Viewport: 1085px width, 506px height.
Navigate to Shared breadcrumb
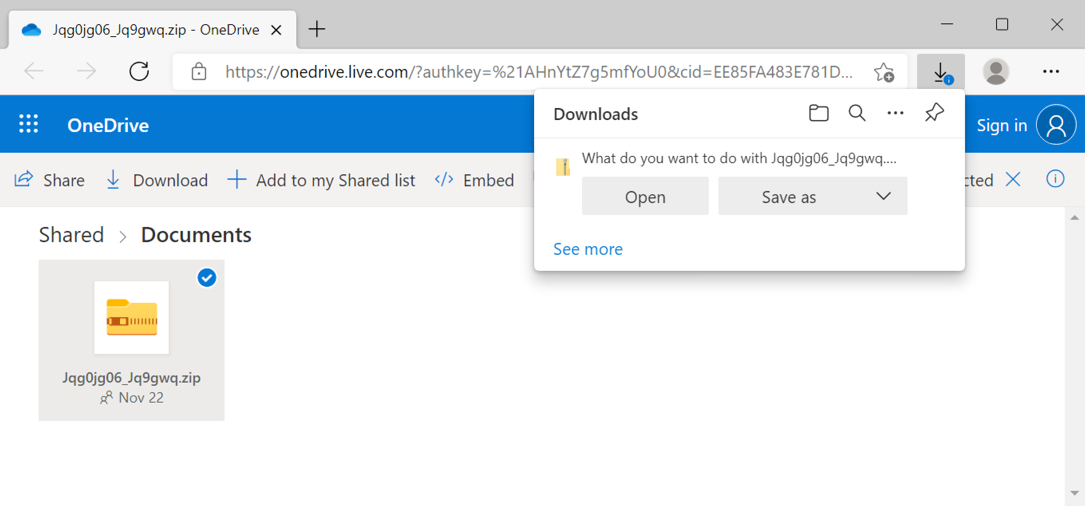pyautogui.click(x=71, y=235)
